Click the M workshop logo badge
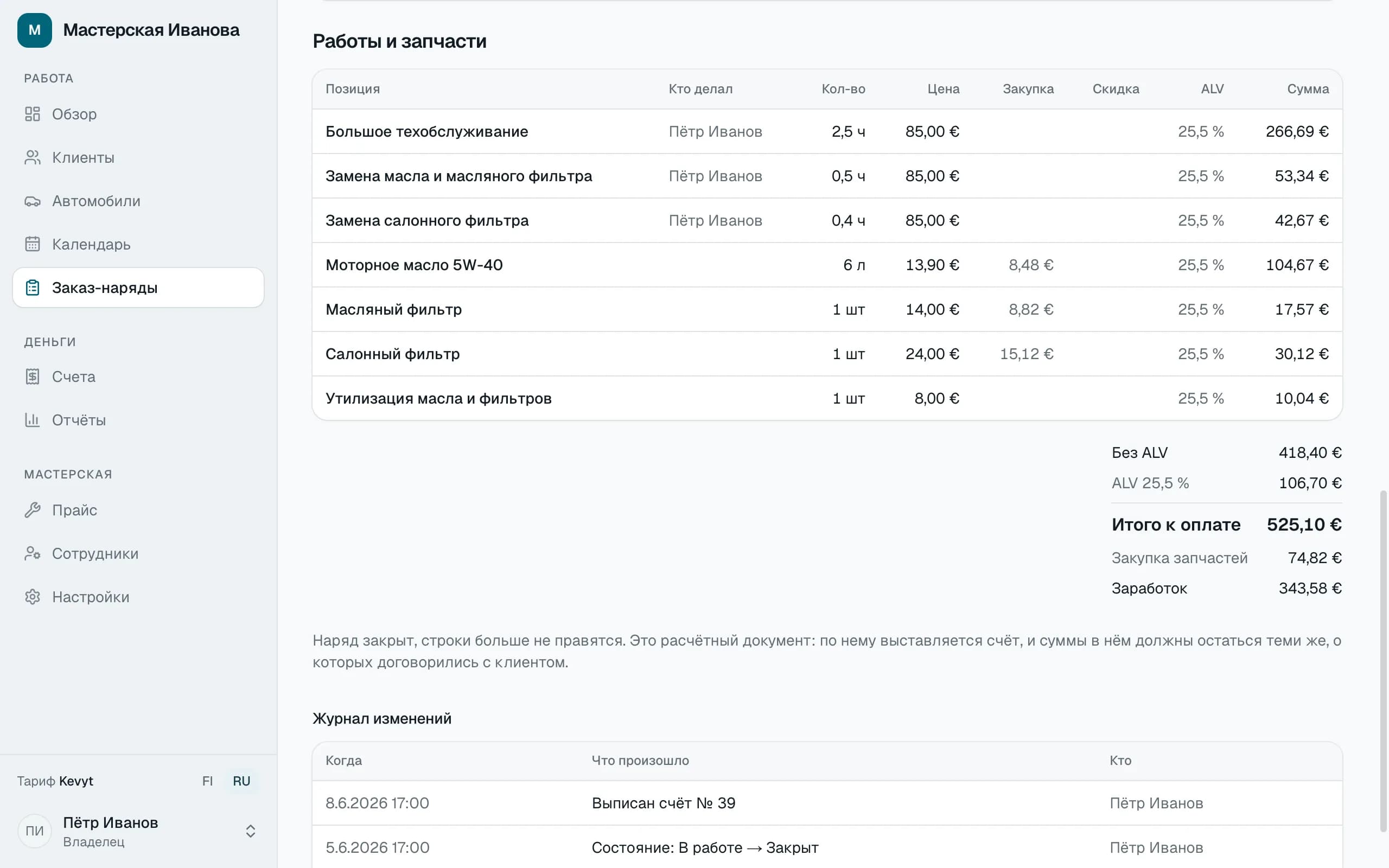1389x868 pixels. [34, 30]
